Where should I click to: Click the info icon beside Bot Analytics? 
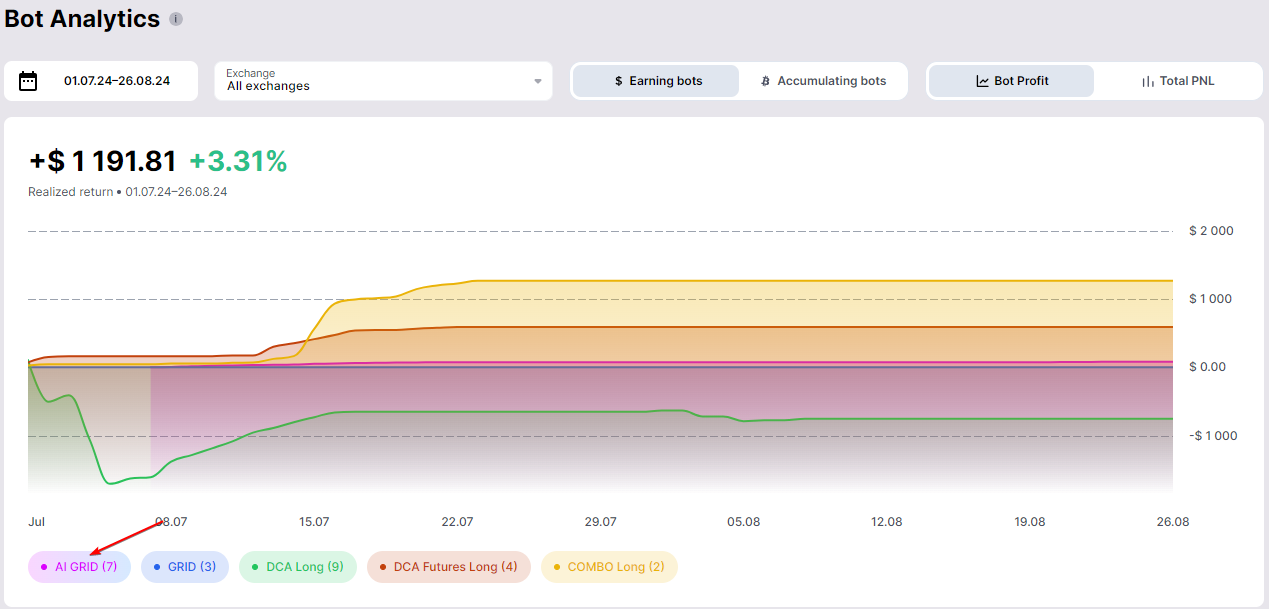click(176, 19)
